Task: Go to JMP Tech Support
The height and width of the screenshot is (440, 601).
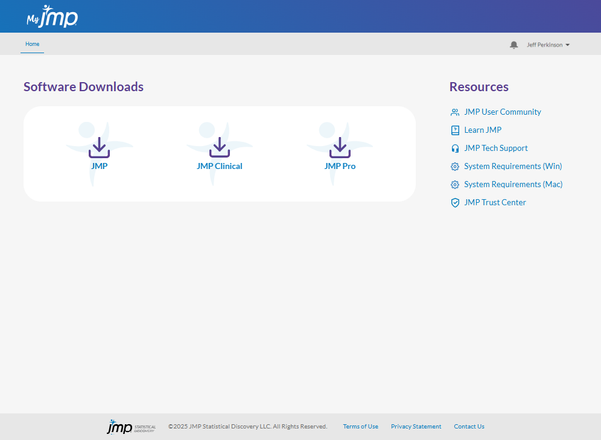Action: pyautogui.click(x=496, y=148)
